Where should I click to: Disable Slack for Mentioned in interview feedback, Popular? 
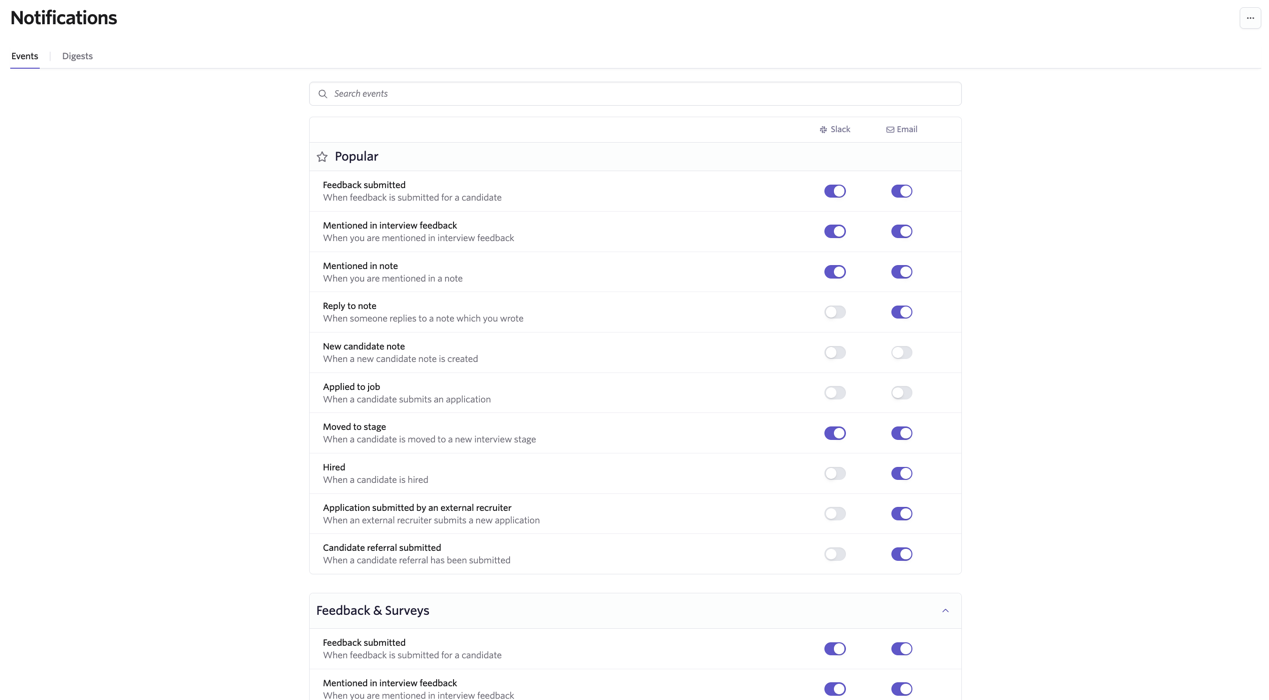(835, 231)
